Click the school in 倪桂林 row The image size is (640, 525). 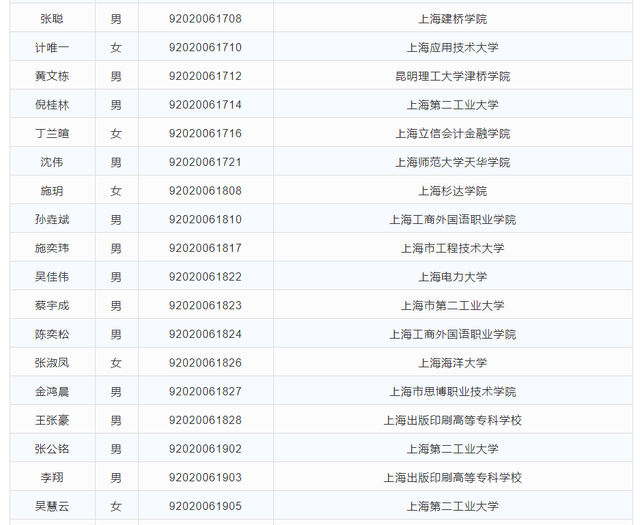click(453, 105)
